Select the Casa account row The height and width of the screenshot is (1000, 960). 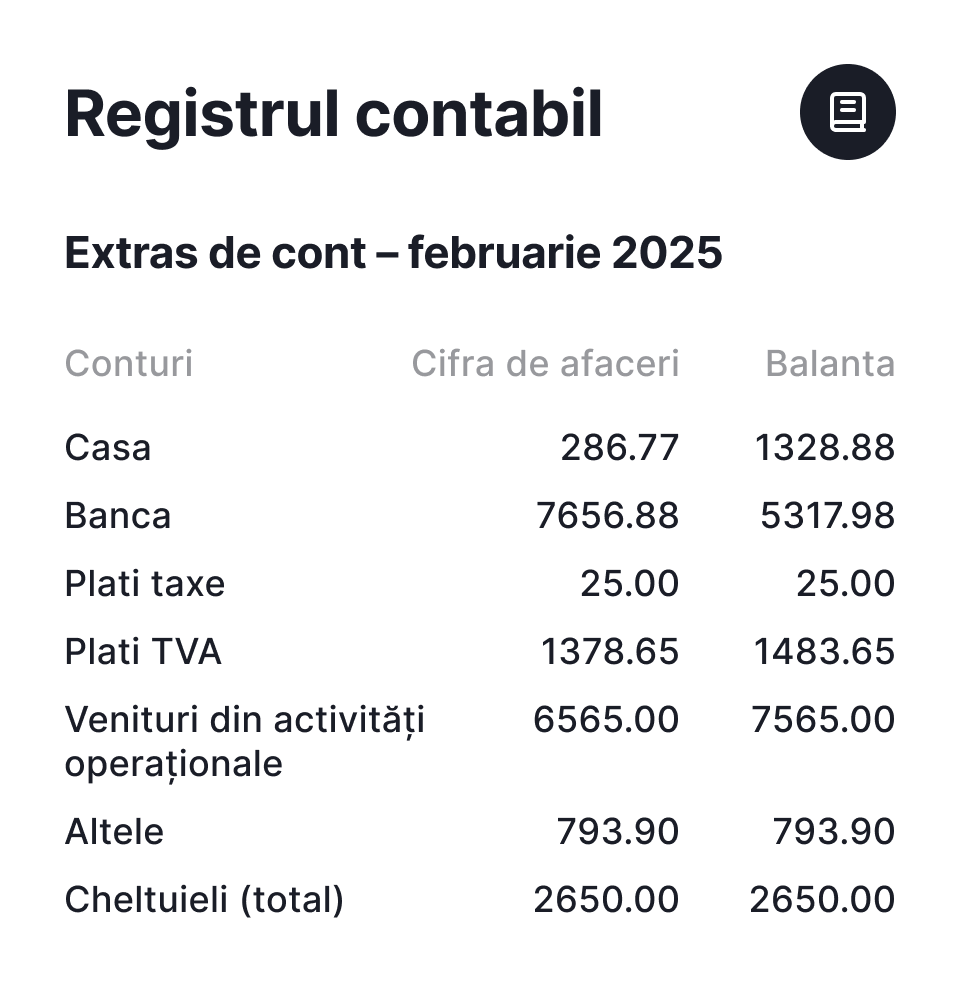[108, 448]
